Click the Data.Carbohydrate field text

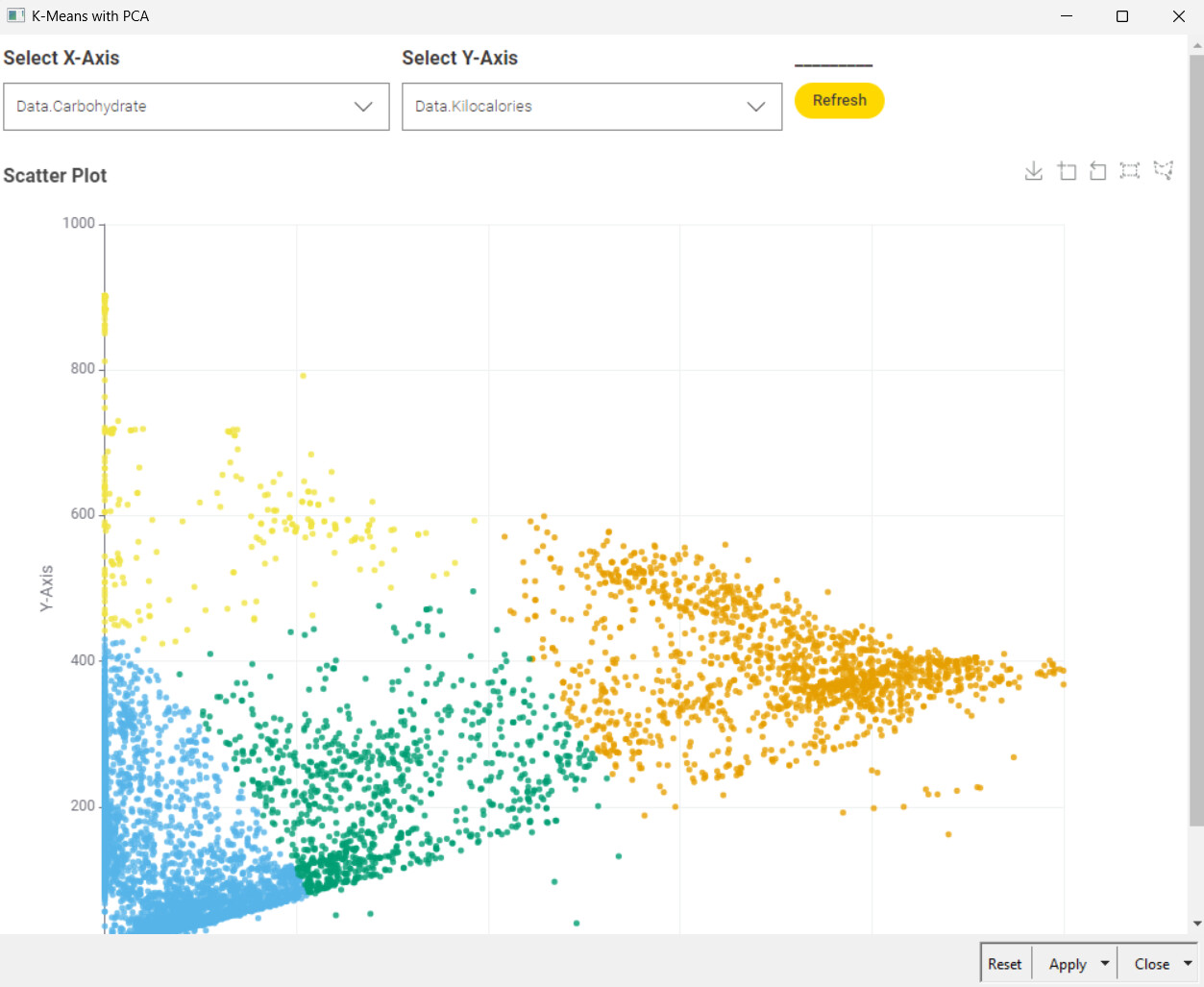point(82,107)
